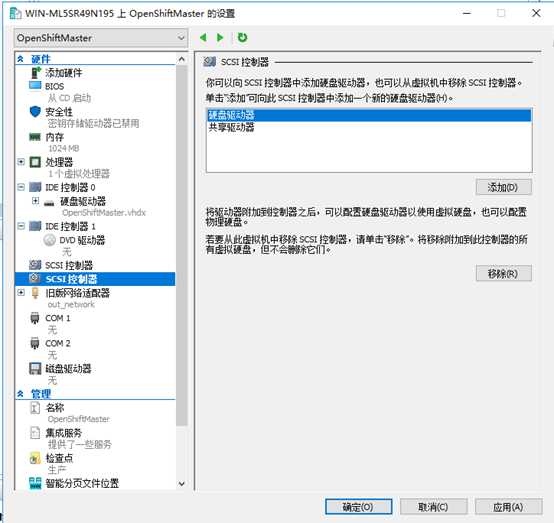
Task: Expand the 处理器 tree node
Action: (21, 162)
